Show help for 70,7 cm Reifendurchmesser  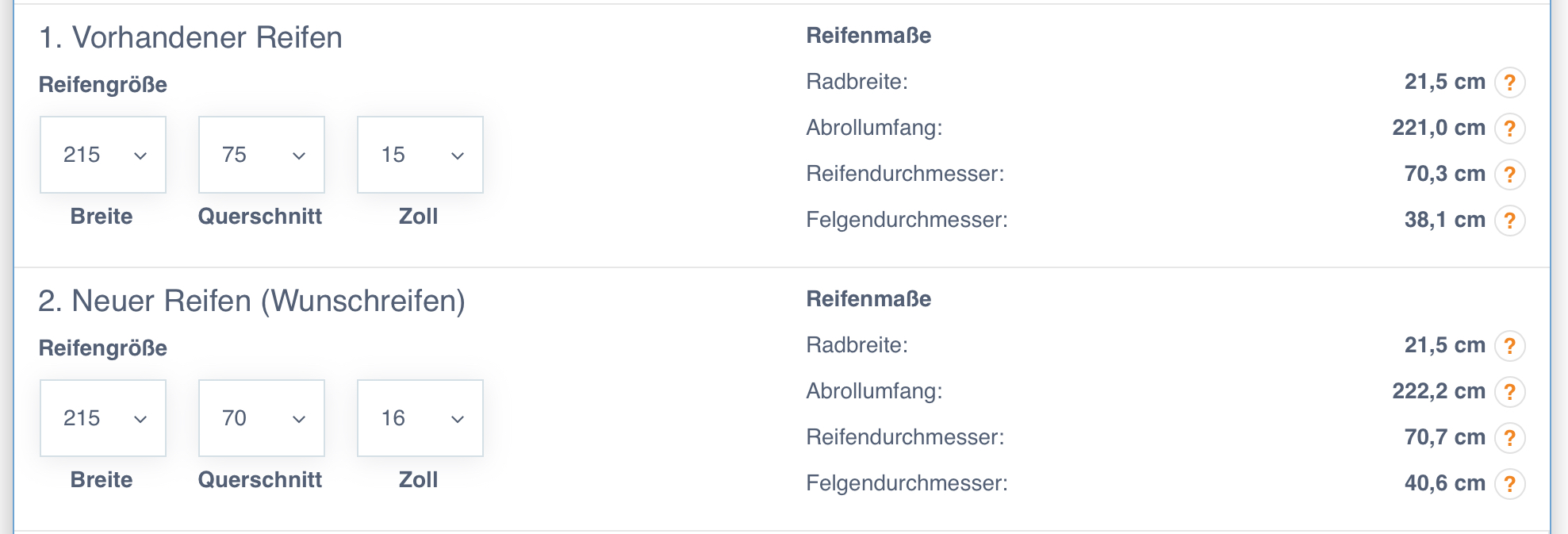click(x=1509, y=438)
